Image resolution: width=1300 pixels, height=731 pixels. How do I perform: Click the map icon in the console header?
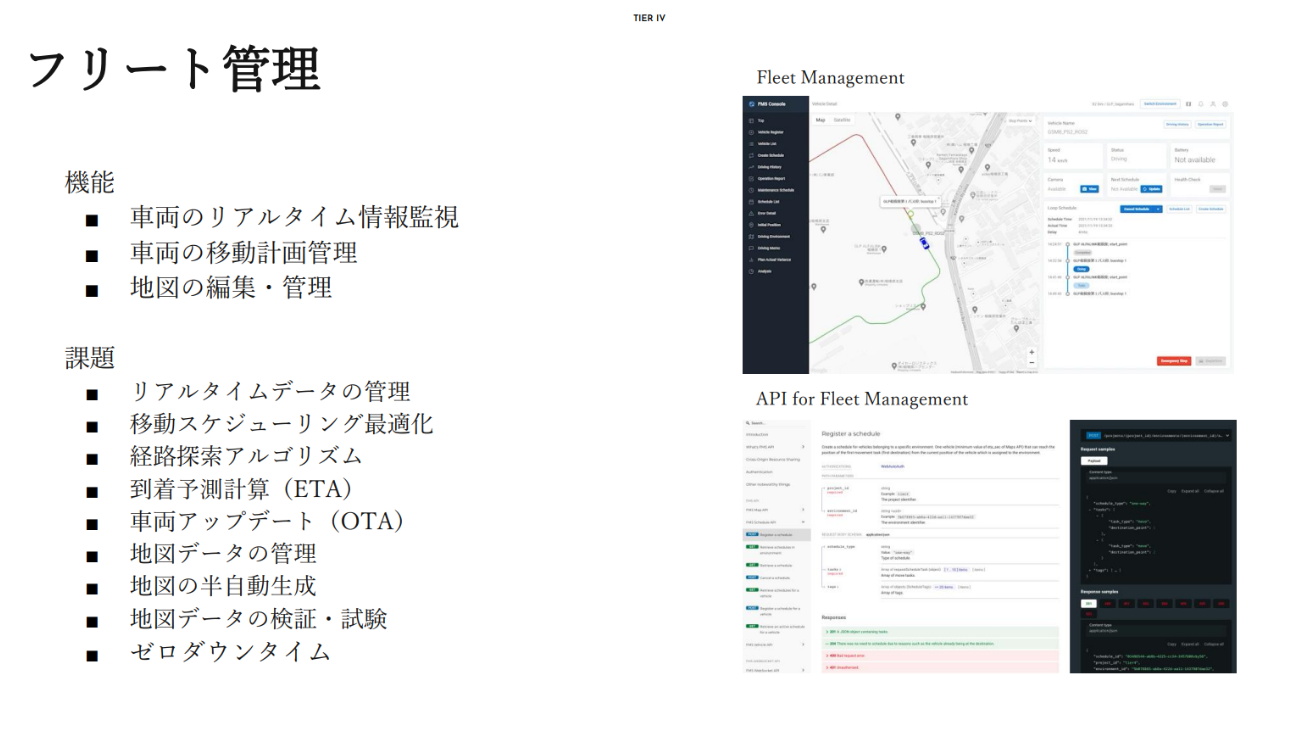1188,104
